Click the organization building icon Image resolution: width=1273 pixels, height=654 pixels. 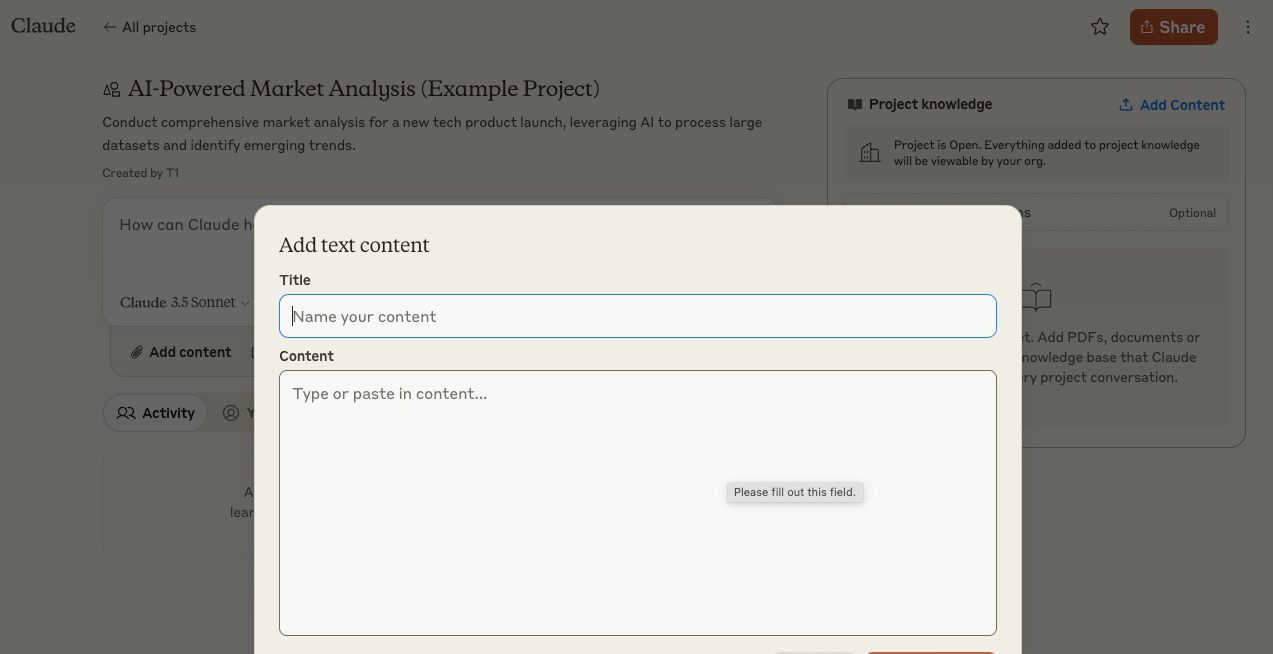(x=870, y=152)
